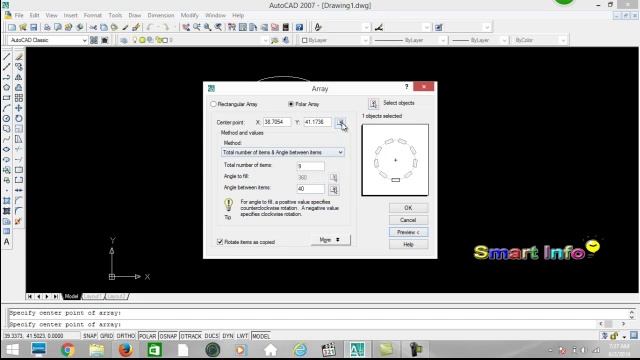640x360 pixels.
Task: Select the Mirror modify tool
Action: pos(19,77)
